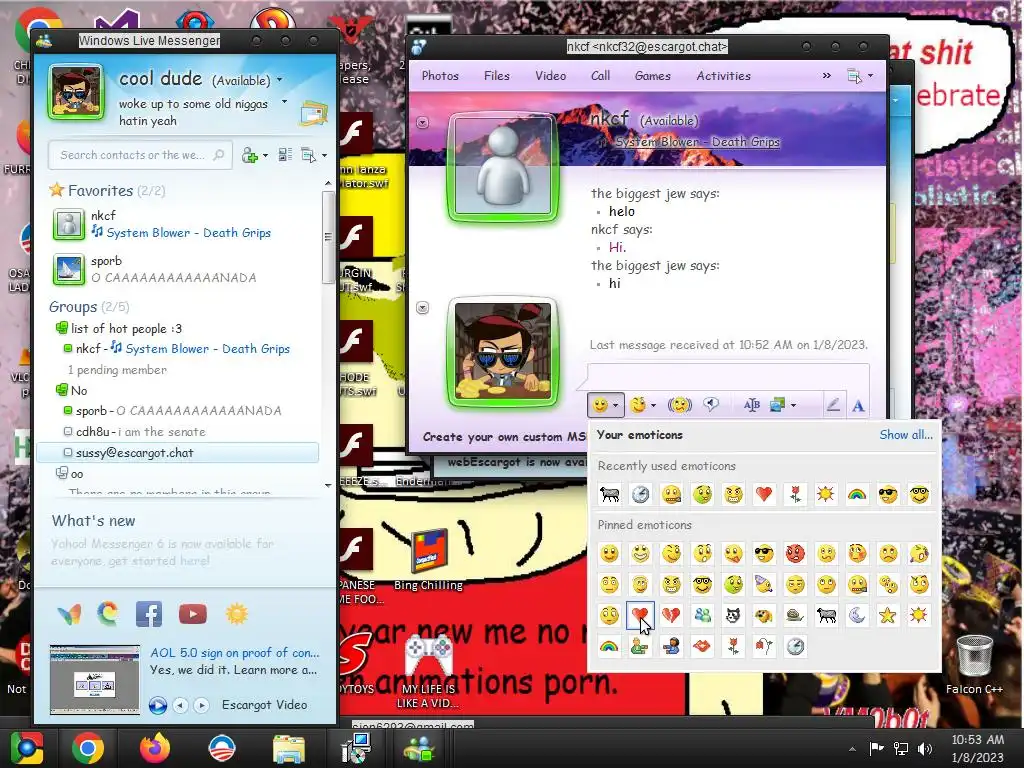The image size is (1024, 768).
Task: Pick the MSN two-people buddies emoticon
Action: point(702,615)
